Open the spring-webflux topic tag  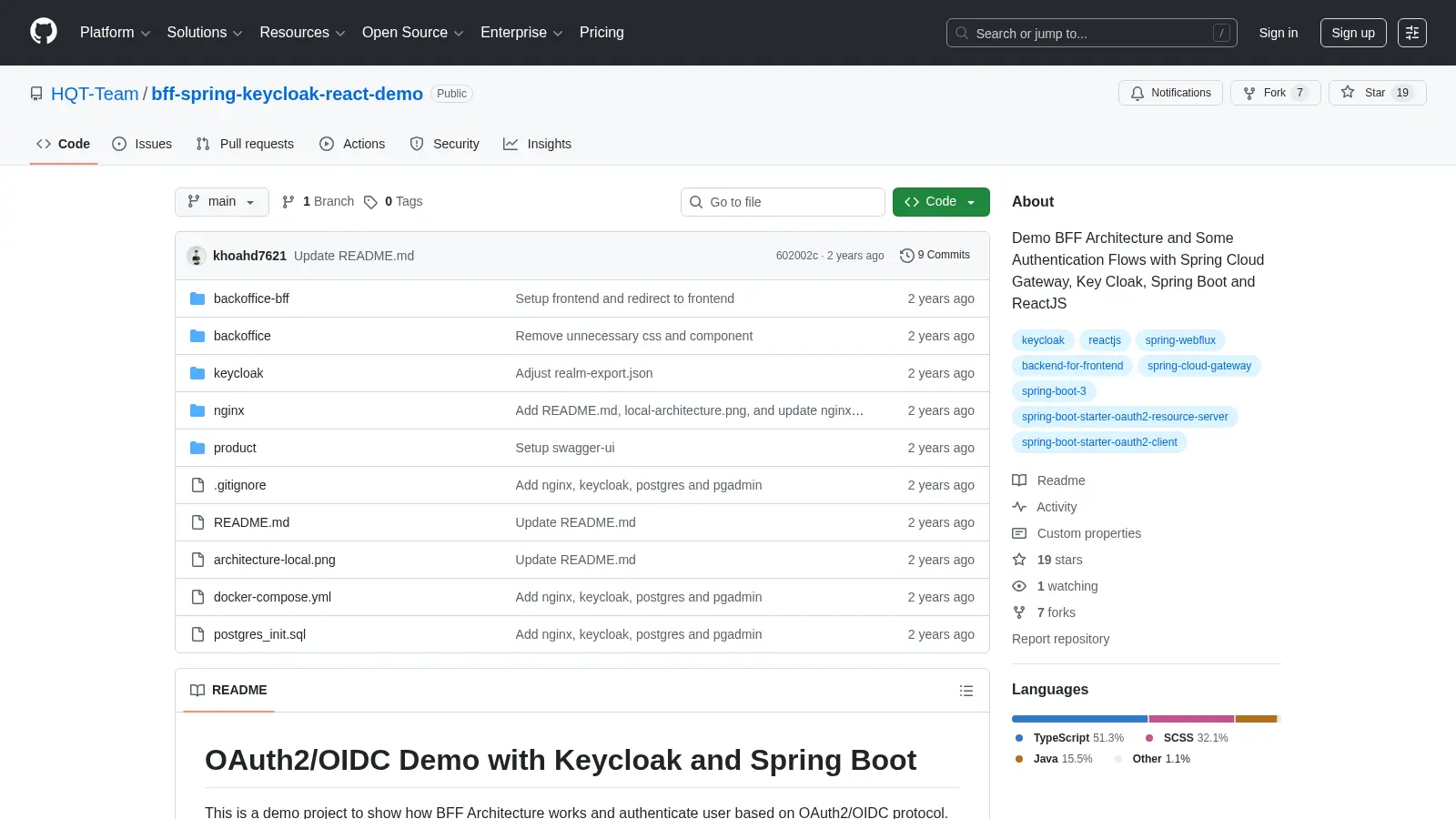tap(1180, 340)
